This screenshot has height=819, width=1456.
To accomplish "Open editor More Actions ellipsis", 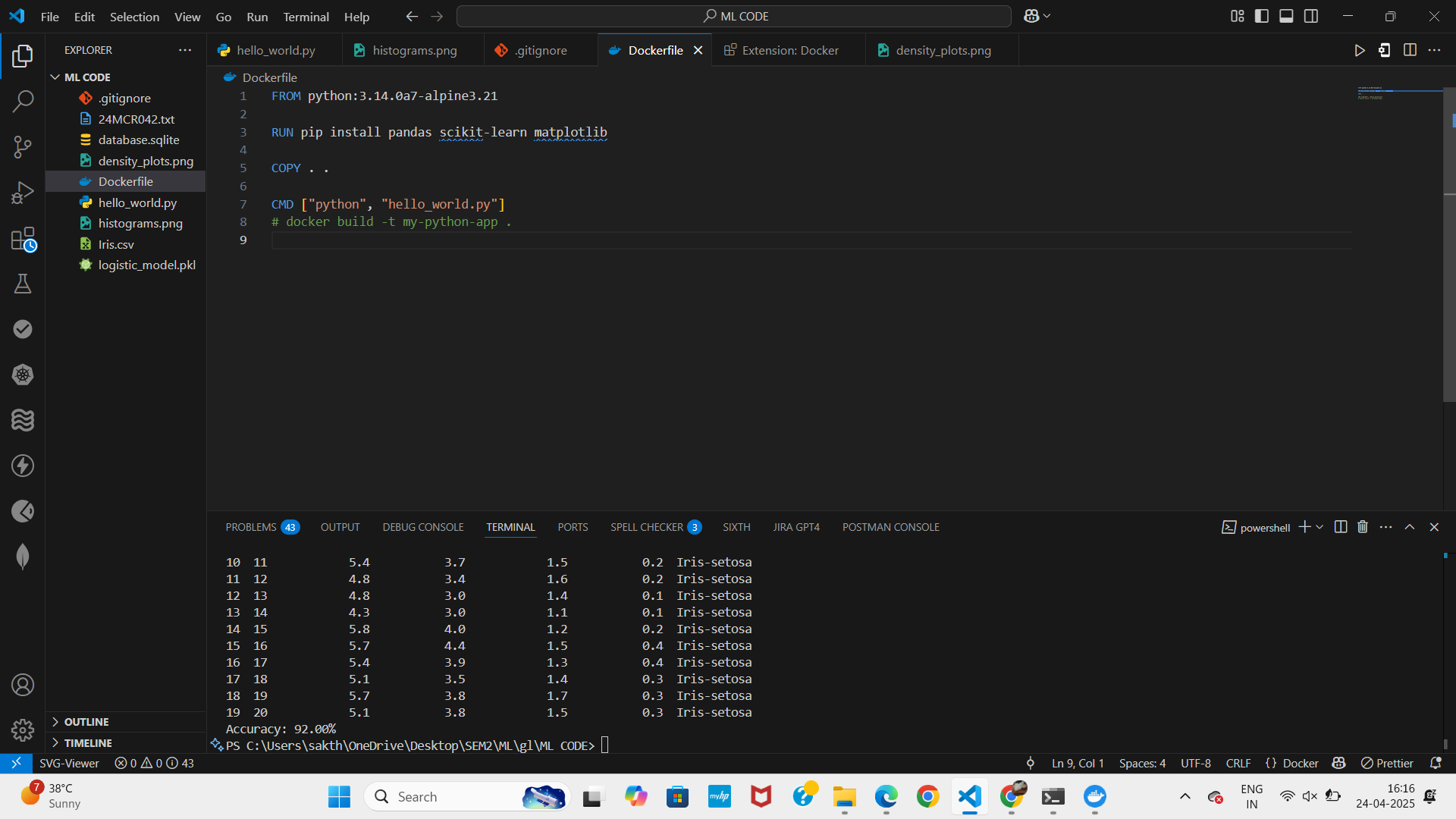I will pyautogui.click(x=1434, y=50).
